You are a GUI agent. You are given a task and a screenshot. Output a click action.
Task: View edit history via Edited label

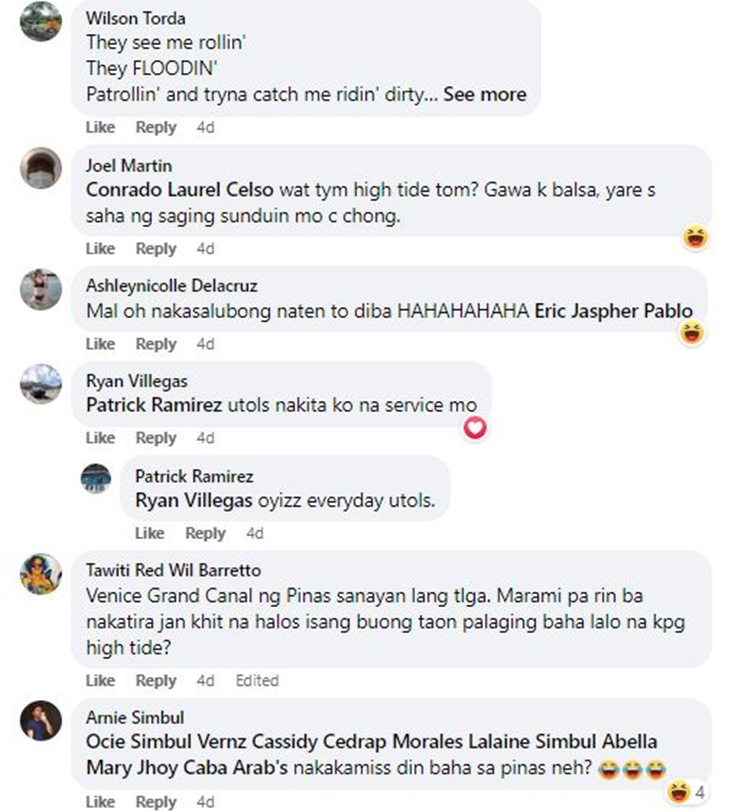(257, 680)
